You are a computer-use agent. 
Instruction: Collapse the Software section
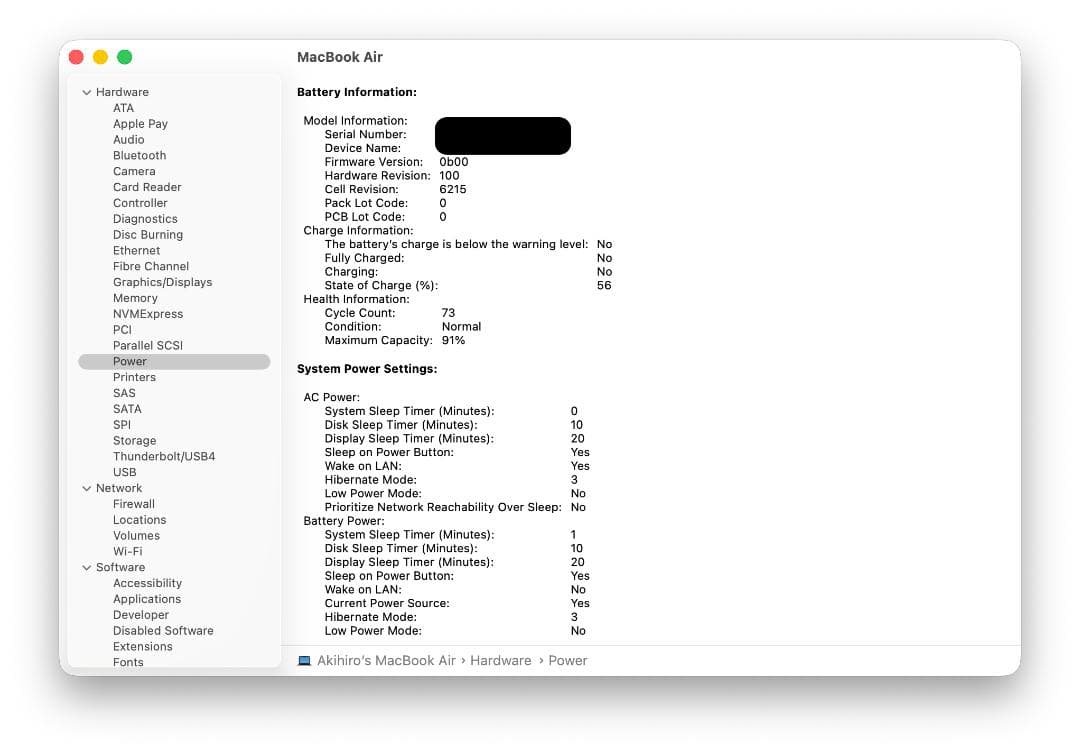pos(87,567)
